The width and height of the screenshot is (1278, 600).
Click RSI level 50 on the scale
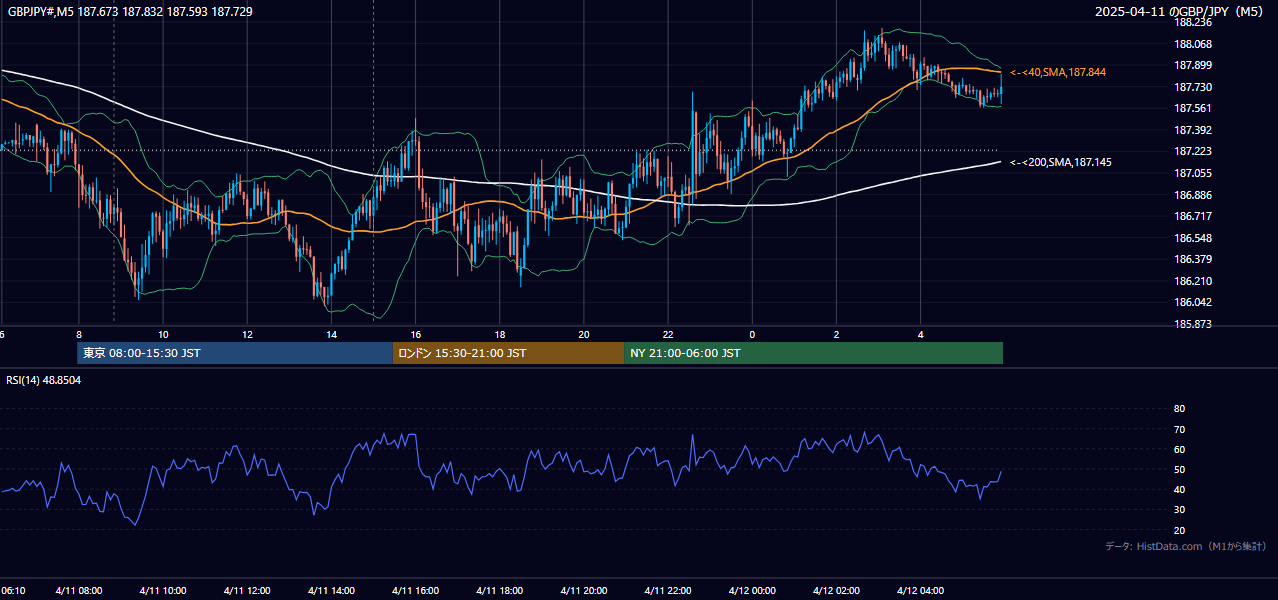pyautogui.click(x=1179, y=469)
